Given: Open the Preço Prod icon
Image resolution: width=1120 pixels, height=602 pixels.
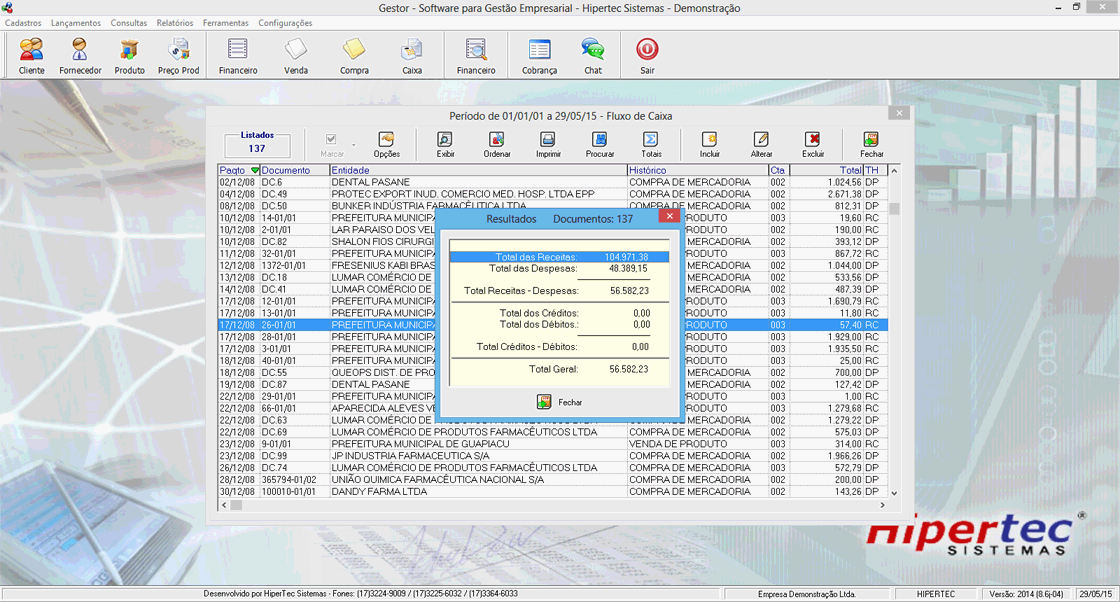Looking at the screenshot, I should [179, 56].
